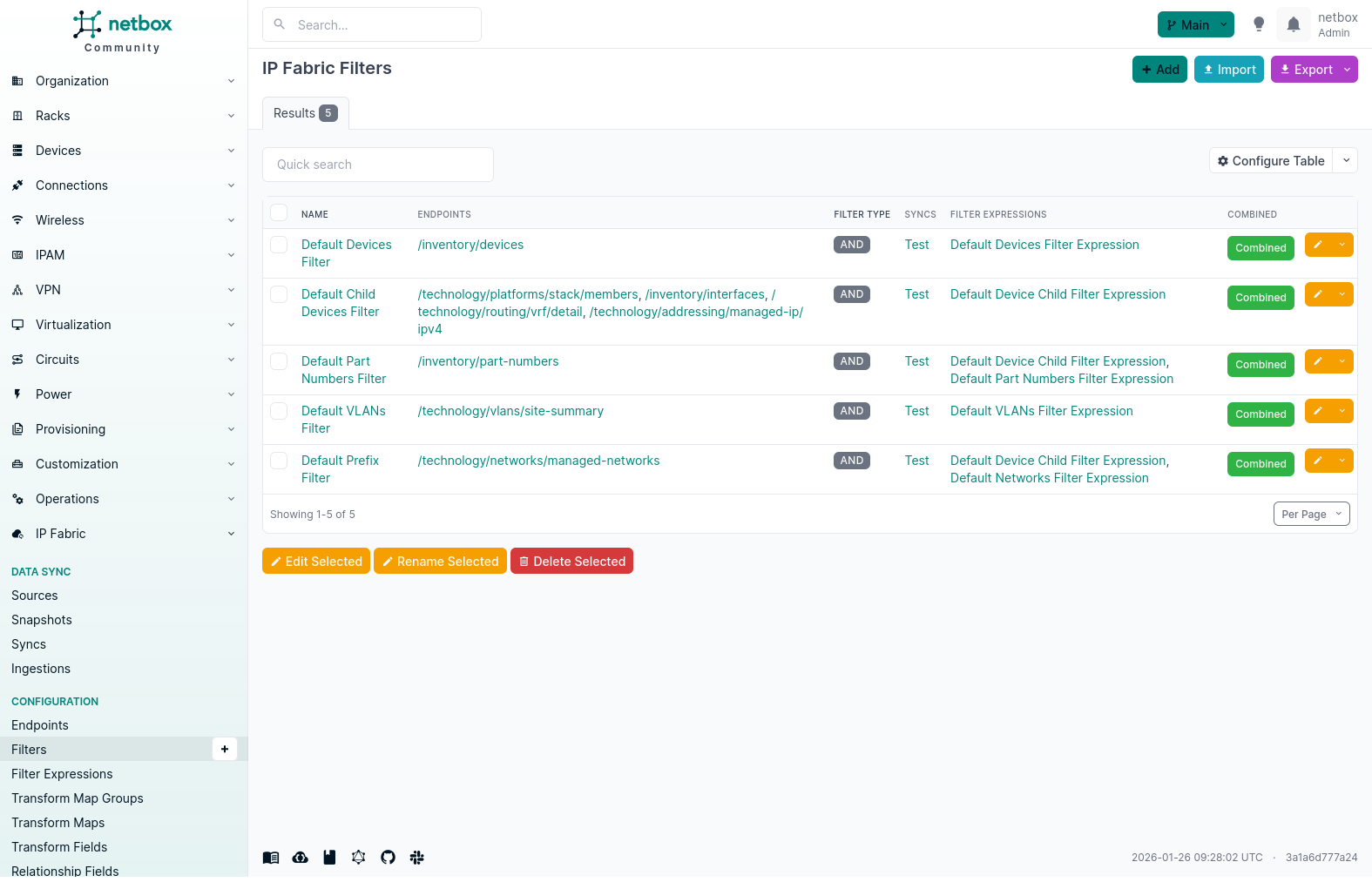The image size is (1372, 882).
Task: Select the Default Part Numbers Filter checkbox
Action: (279, 361)
